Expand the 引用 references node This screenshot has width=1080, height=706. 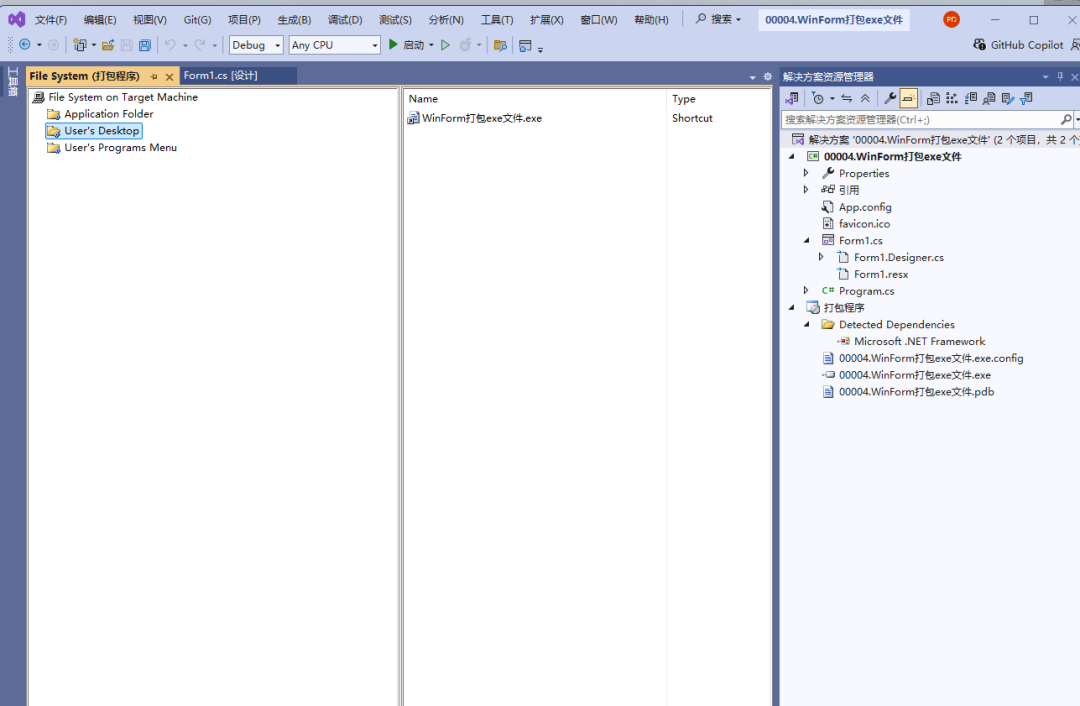(806, 189)
